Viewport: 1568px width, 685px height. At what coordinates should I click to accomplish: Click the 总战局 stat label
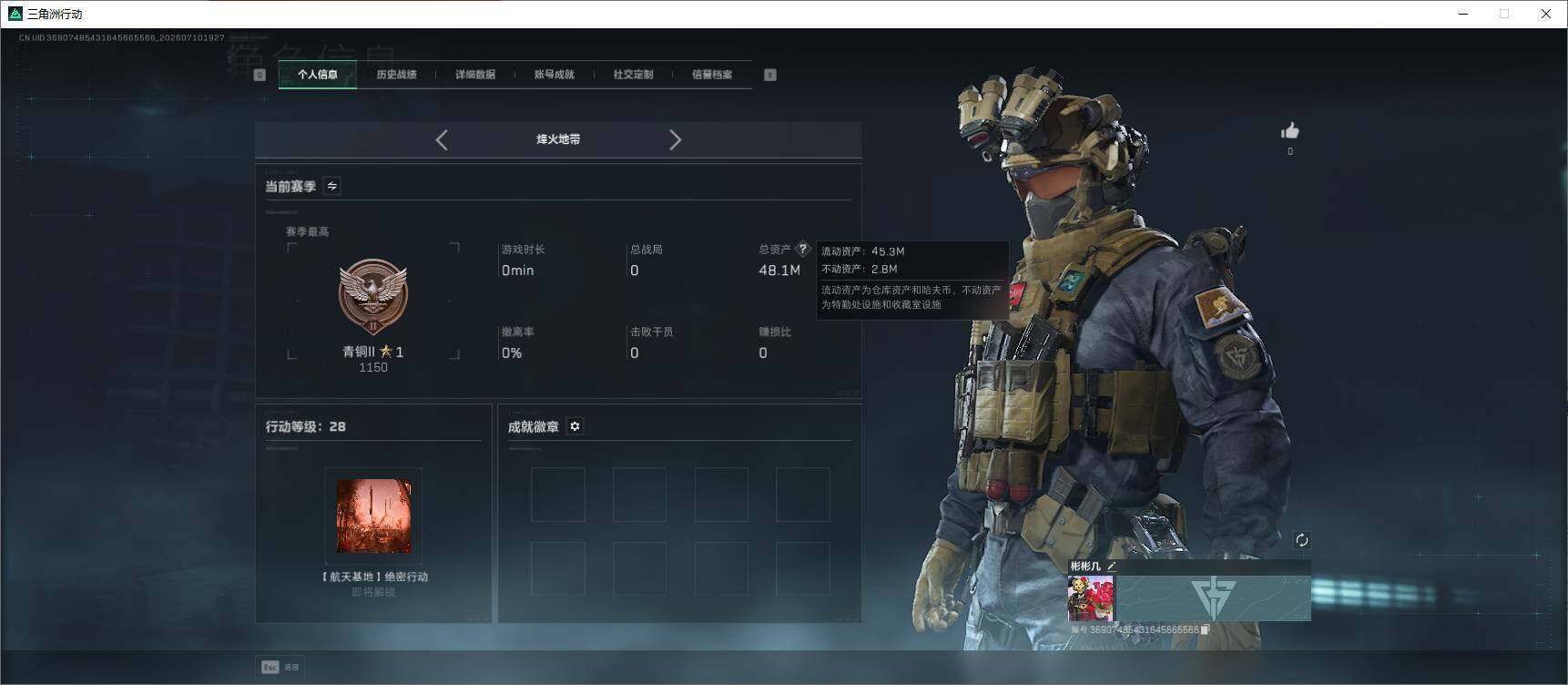pos(647,249)
